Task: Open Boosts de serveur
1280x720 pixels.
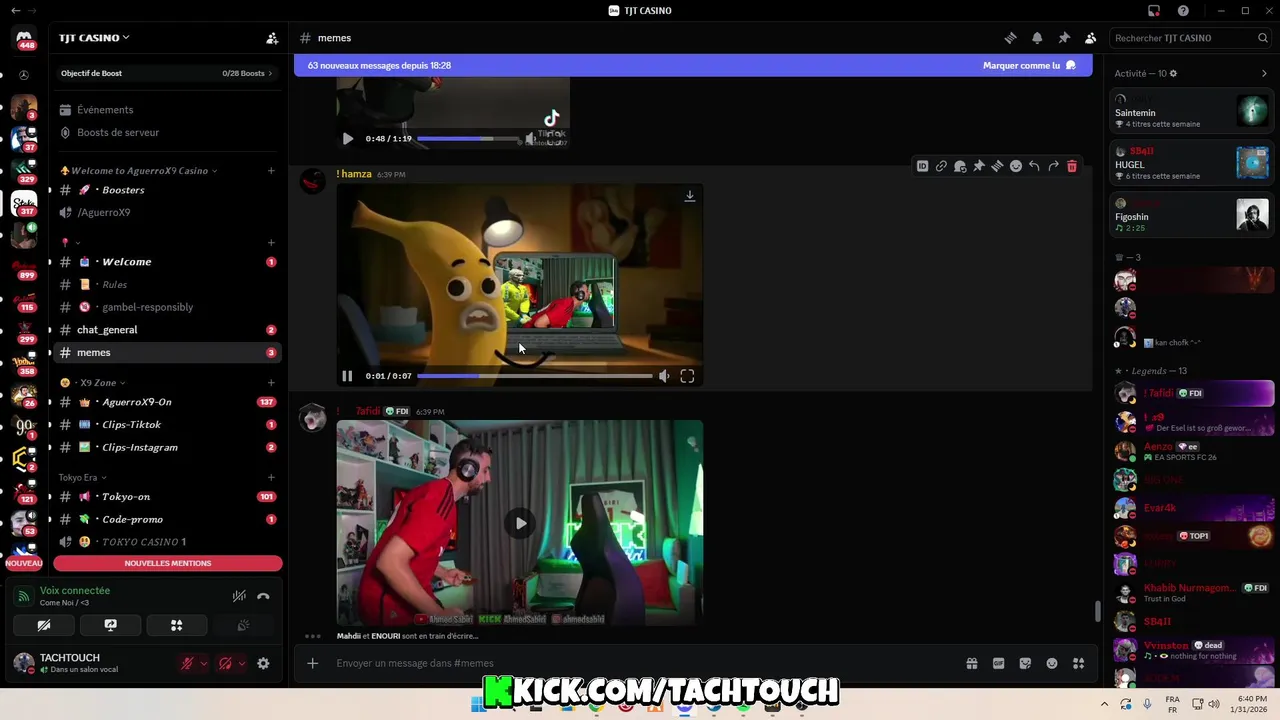Action: pyautogui.click(x=167, y=132)
